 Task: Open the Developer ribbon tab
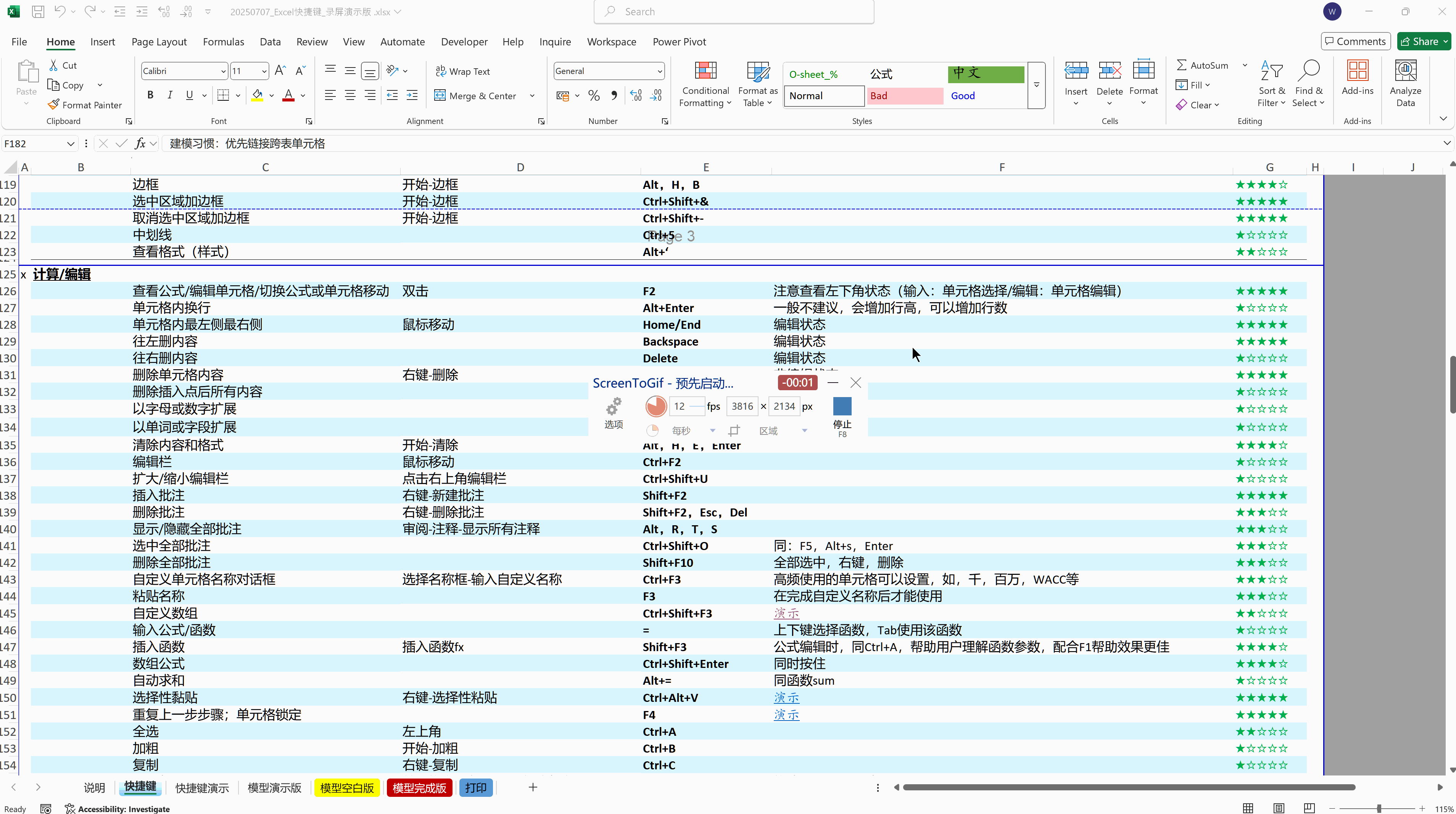[x=464, y=42]
